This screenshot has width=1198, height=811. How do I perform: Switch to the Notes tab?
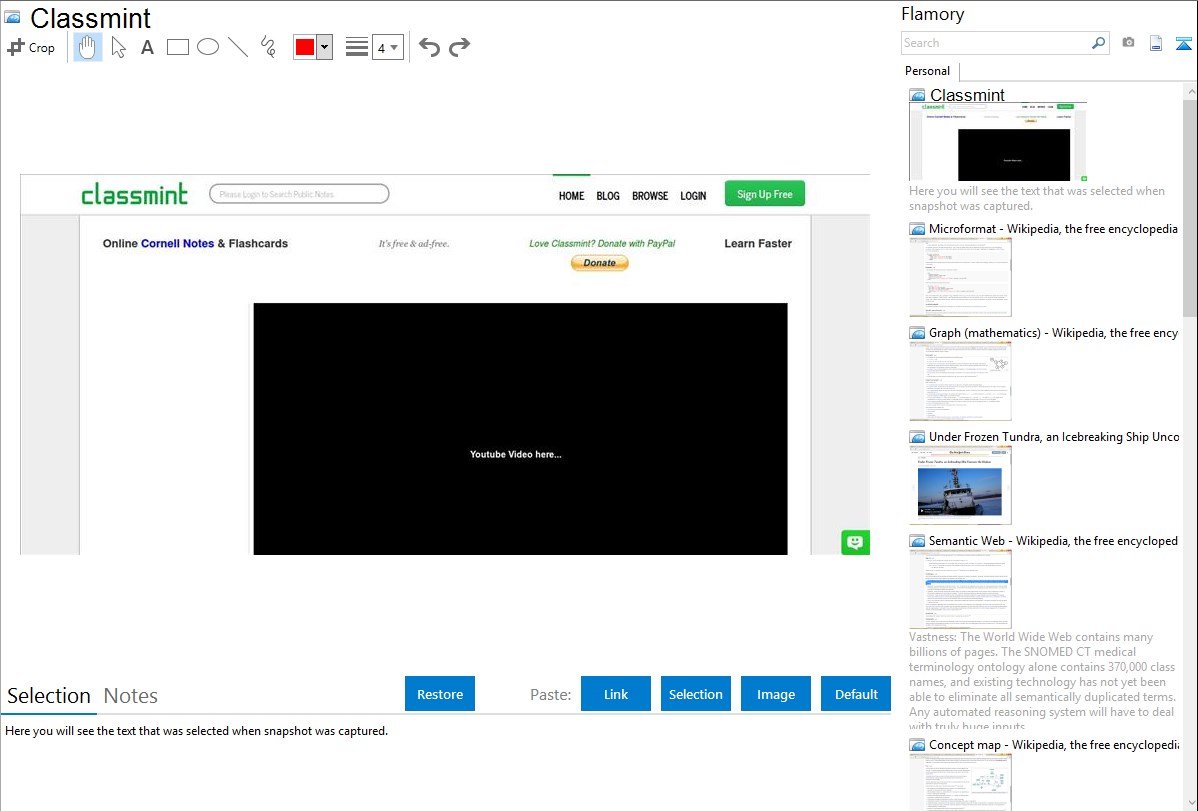tap(131, 696)
